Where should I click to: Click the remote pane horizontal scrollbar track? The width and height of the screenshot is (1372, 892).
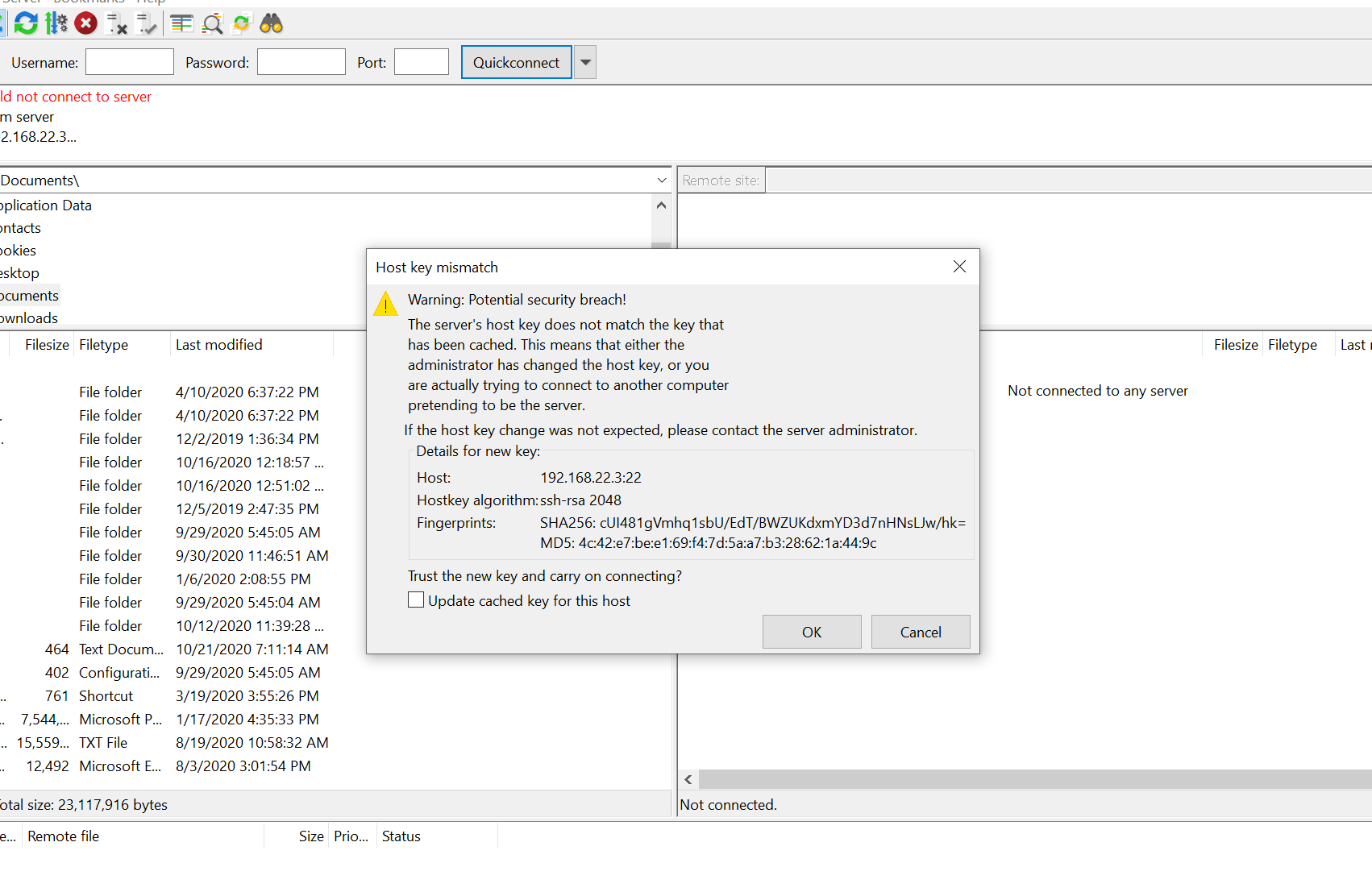[1035, 779]
